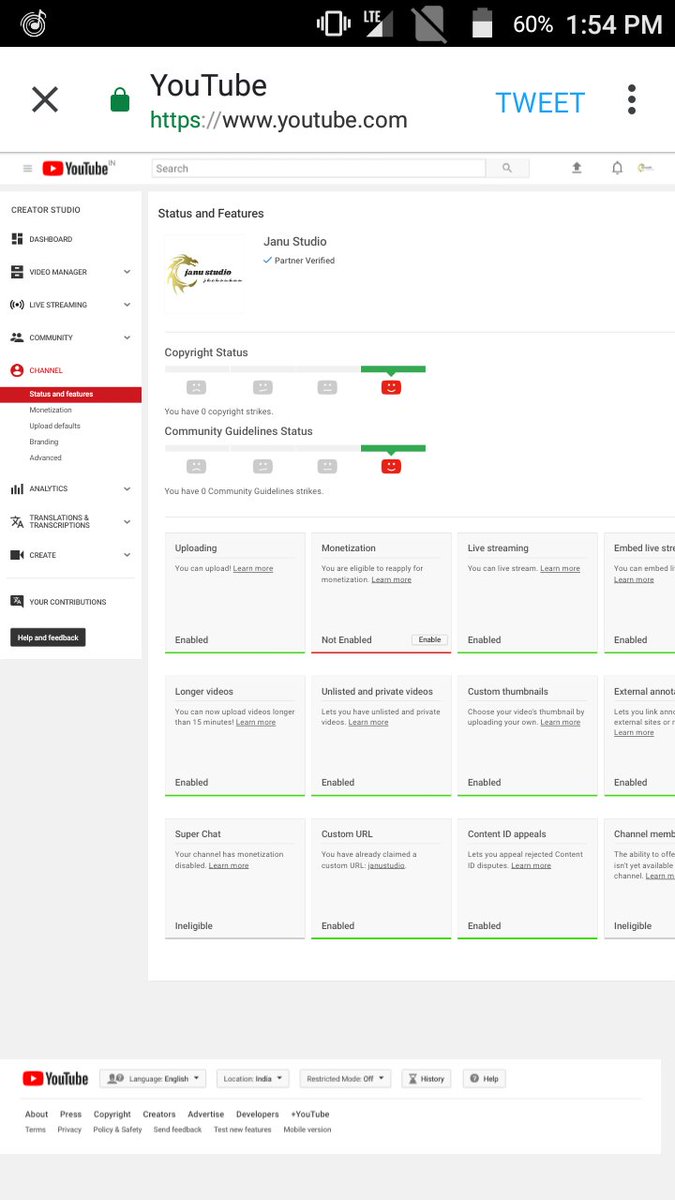
Task: Expand the Analytics section chevron
Action: click(x=127, y=489)
